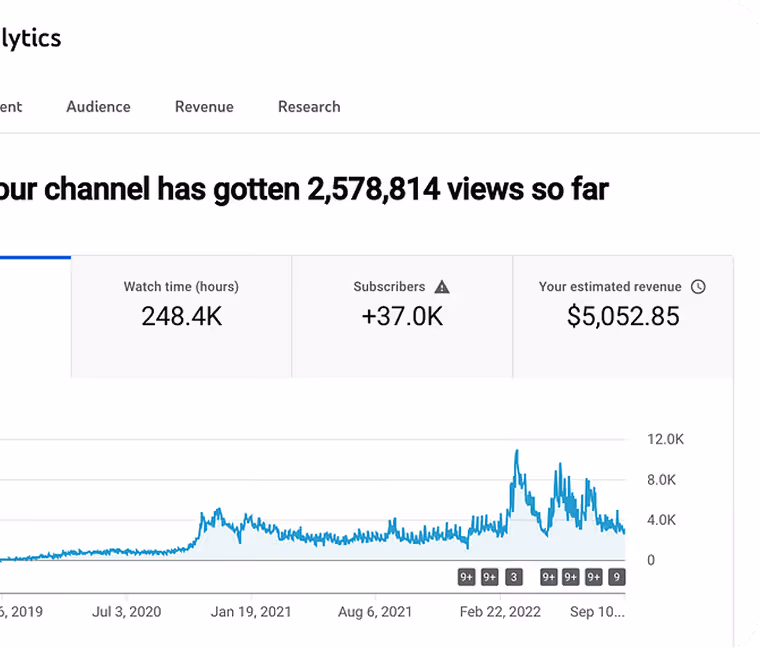Switch to the Audience tab
This screenshot has height=648, width=760.
tap(98, 107)
